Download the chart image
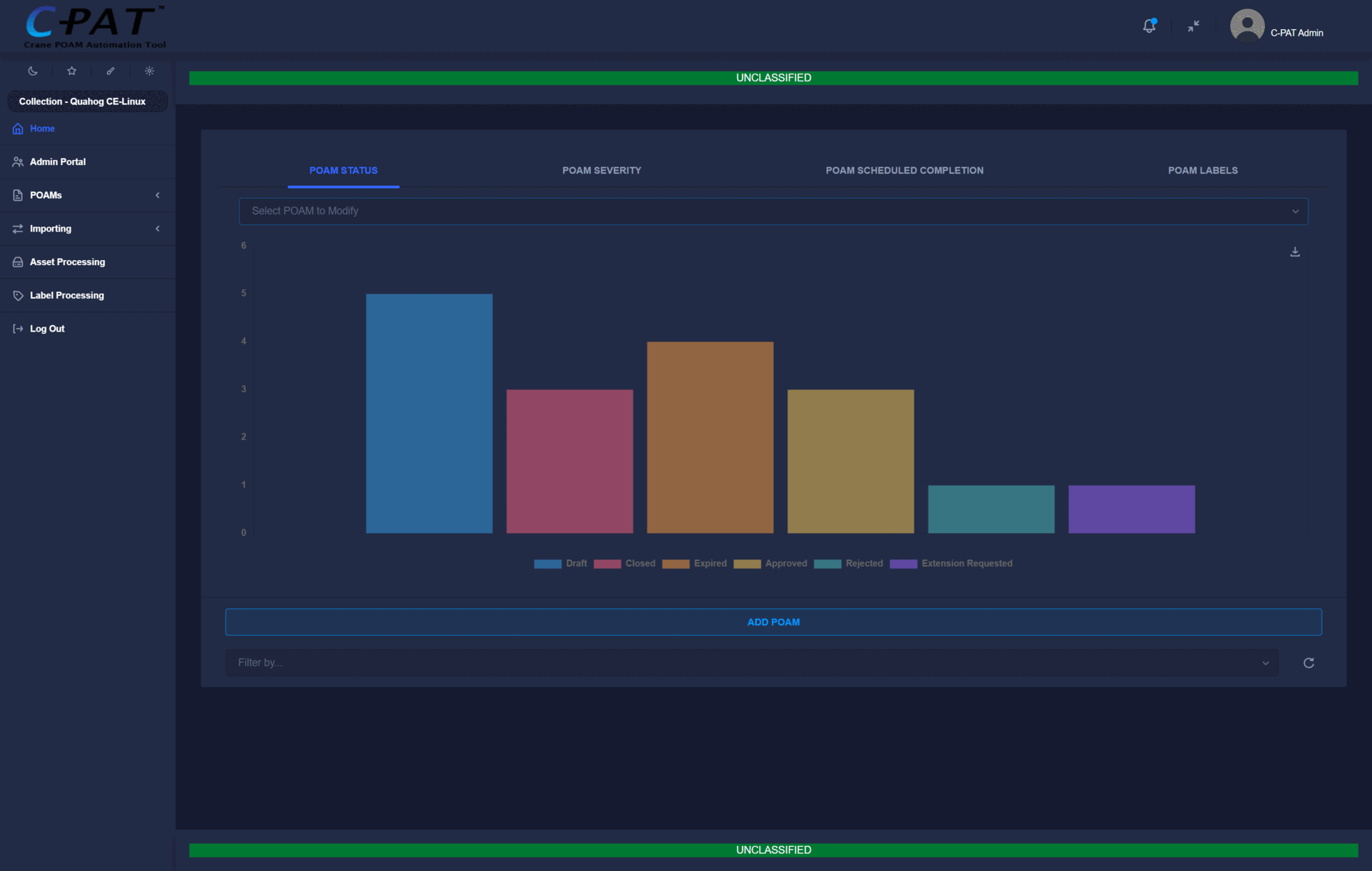1372x871 pixels. pos(1295,252)
